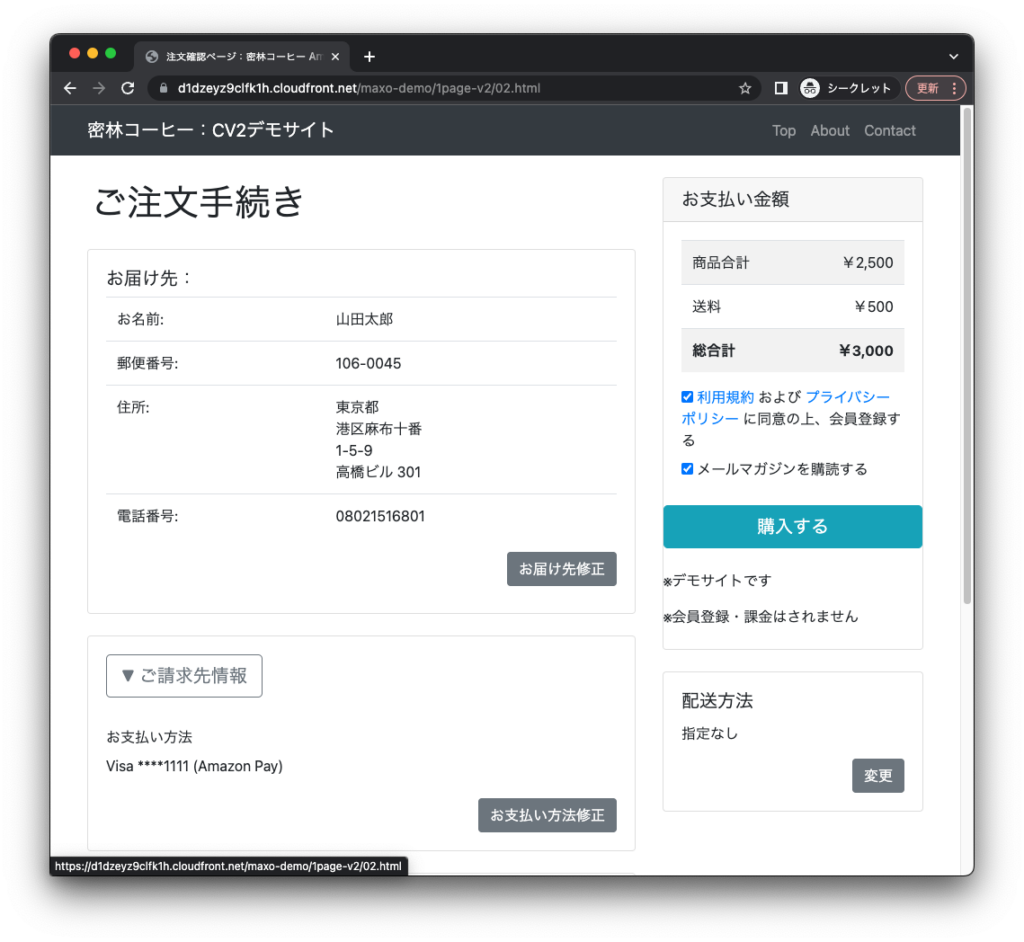The width and height of the screenshot is (1024, 942).
Task: Open the About navigation item
Action: 829,131
